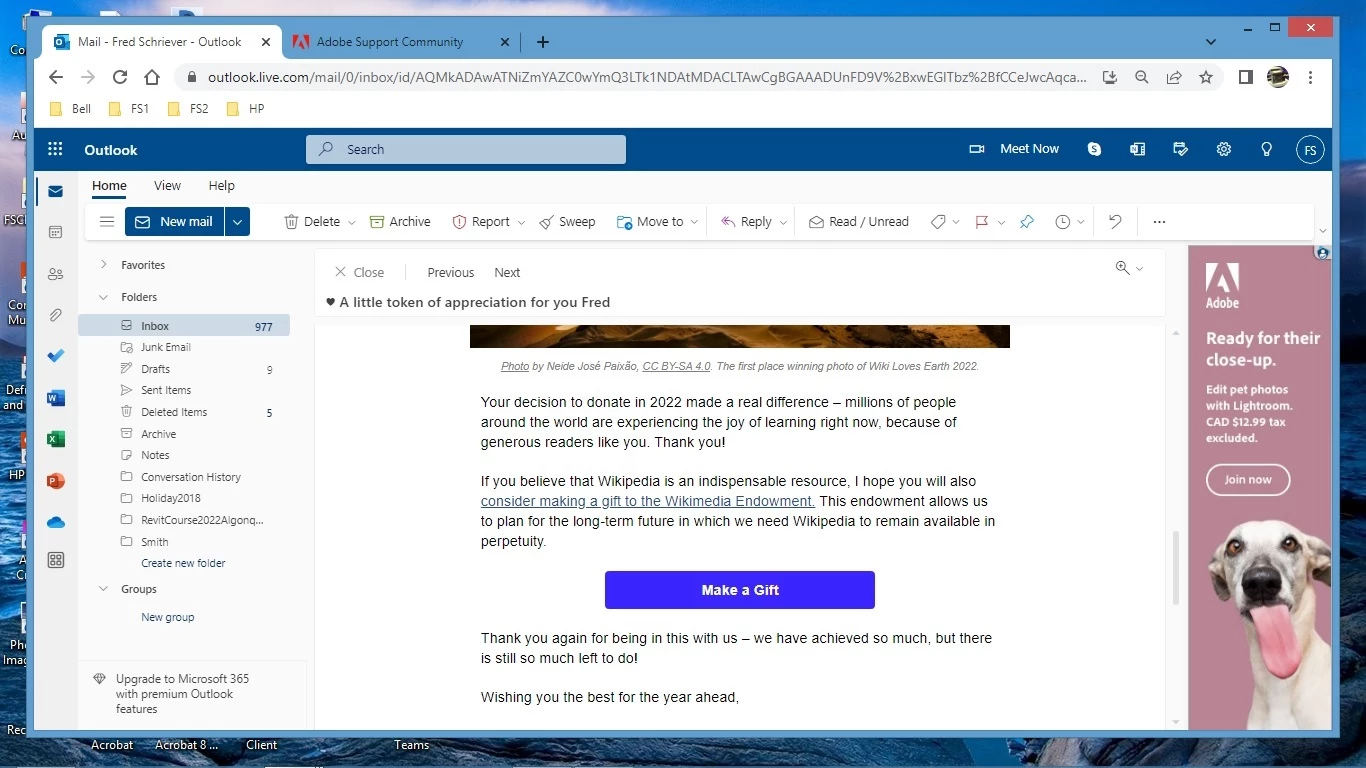Launch PowerPoint from the left rail
Viewport: 1366px width, 768px height.
[56, 481]
